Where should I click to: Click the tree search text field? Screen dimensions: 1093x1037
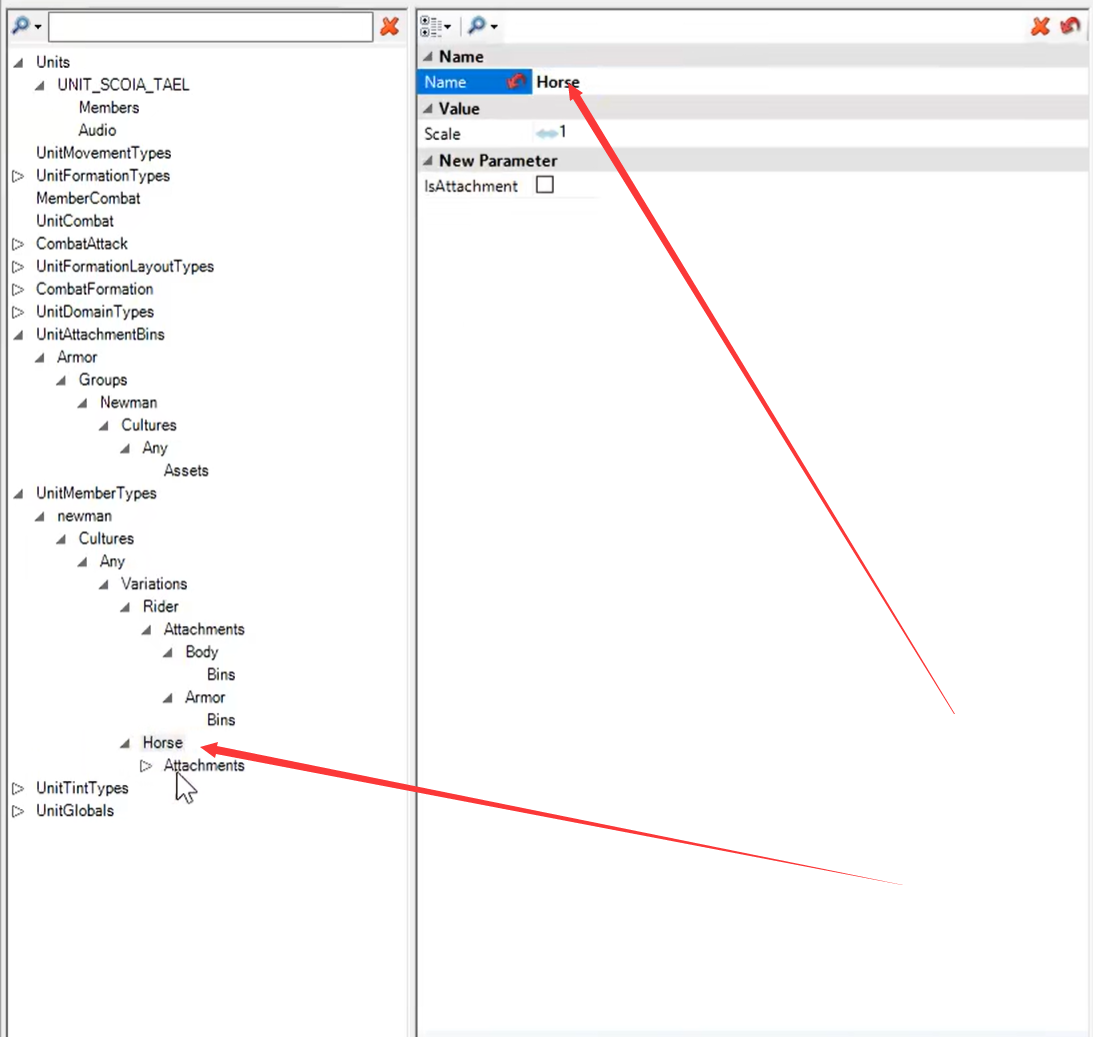[x=211, y=26]
